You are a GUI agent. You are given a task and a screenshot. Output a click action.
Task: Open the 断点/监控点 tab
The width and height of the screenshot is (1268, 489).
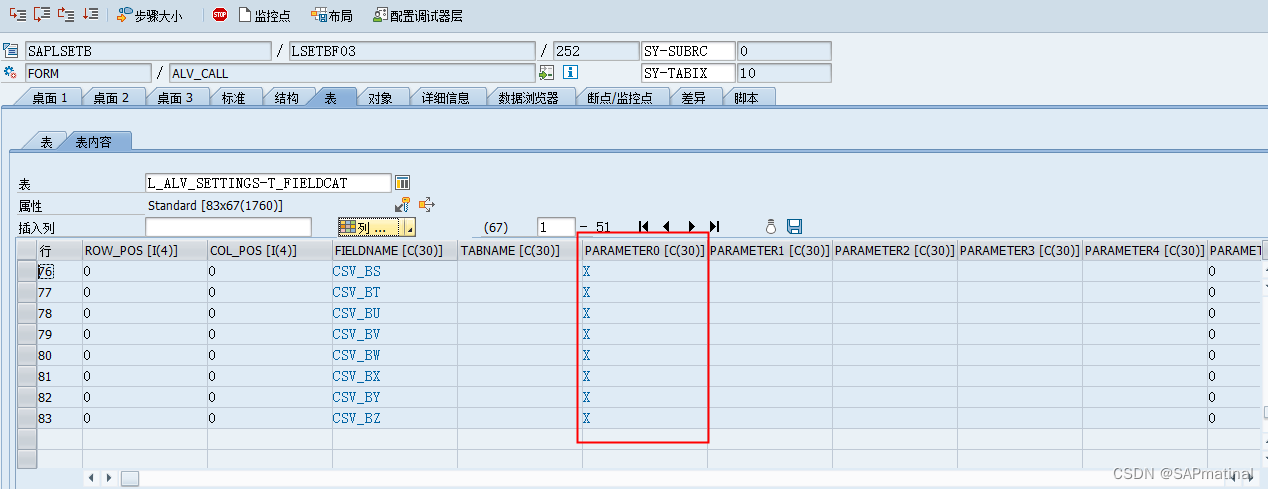(620, 98)
